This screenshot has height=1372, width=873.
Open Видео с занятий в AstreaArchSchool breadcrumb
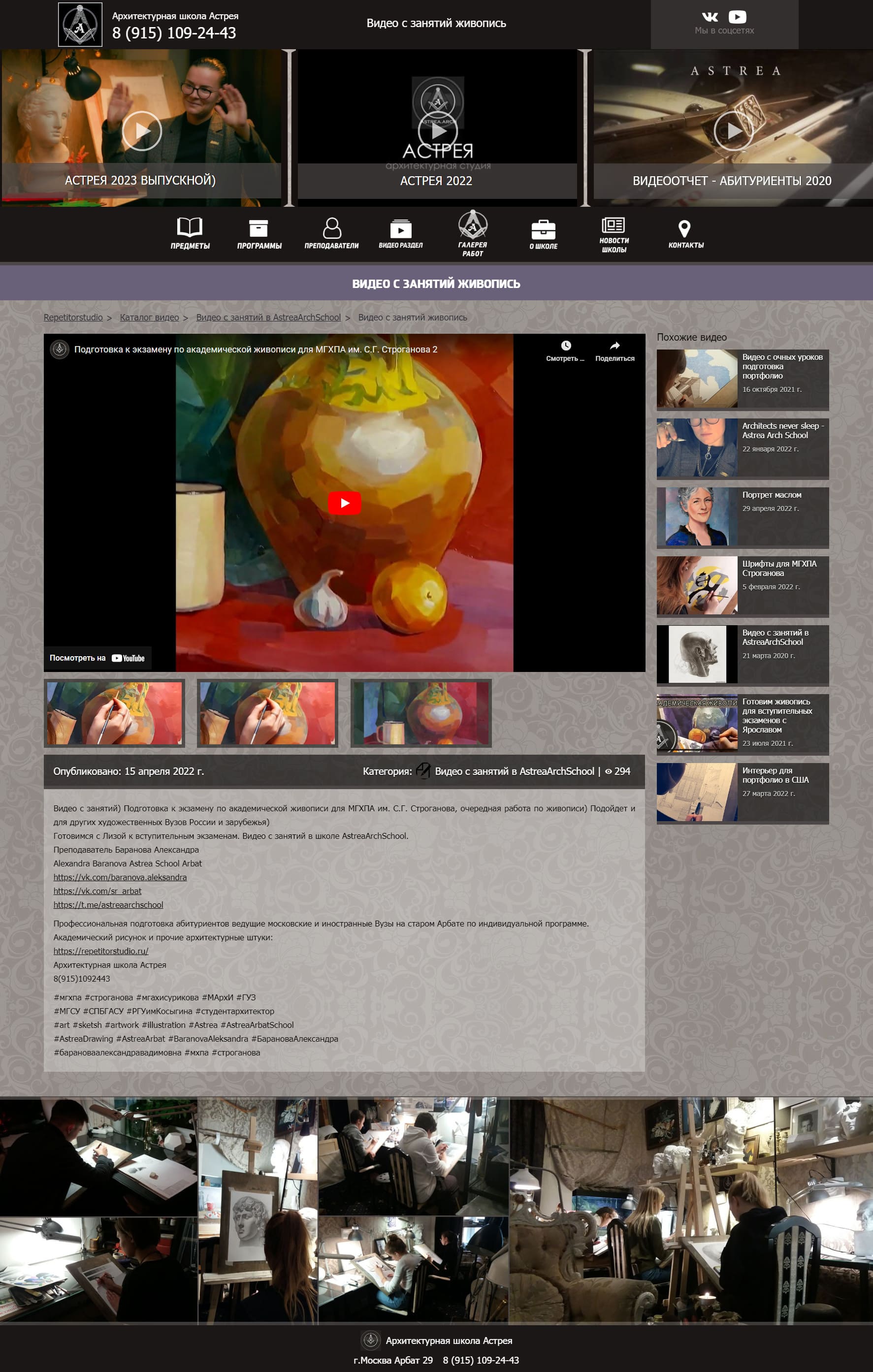(268, 318)
